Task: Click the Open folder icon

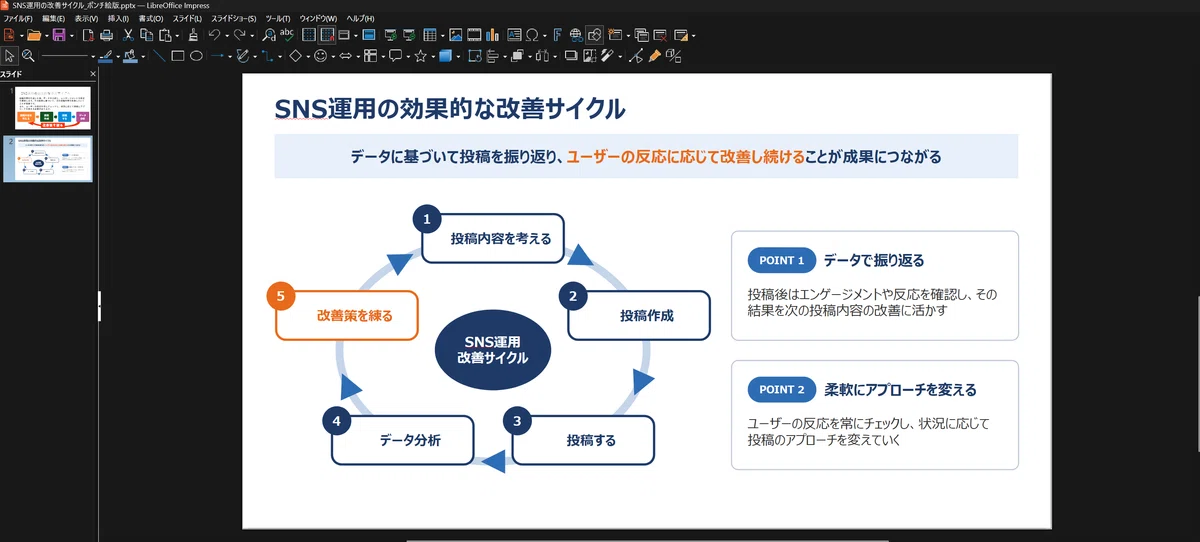Action: coord(33,35)
